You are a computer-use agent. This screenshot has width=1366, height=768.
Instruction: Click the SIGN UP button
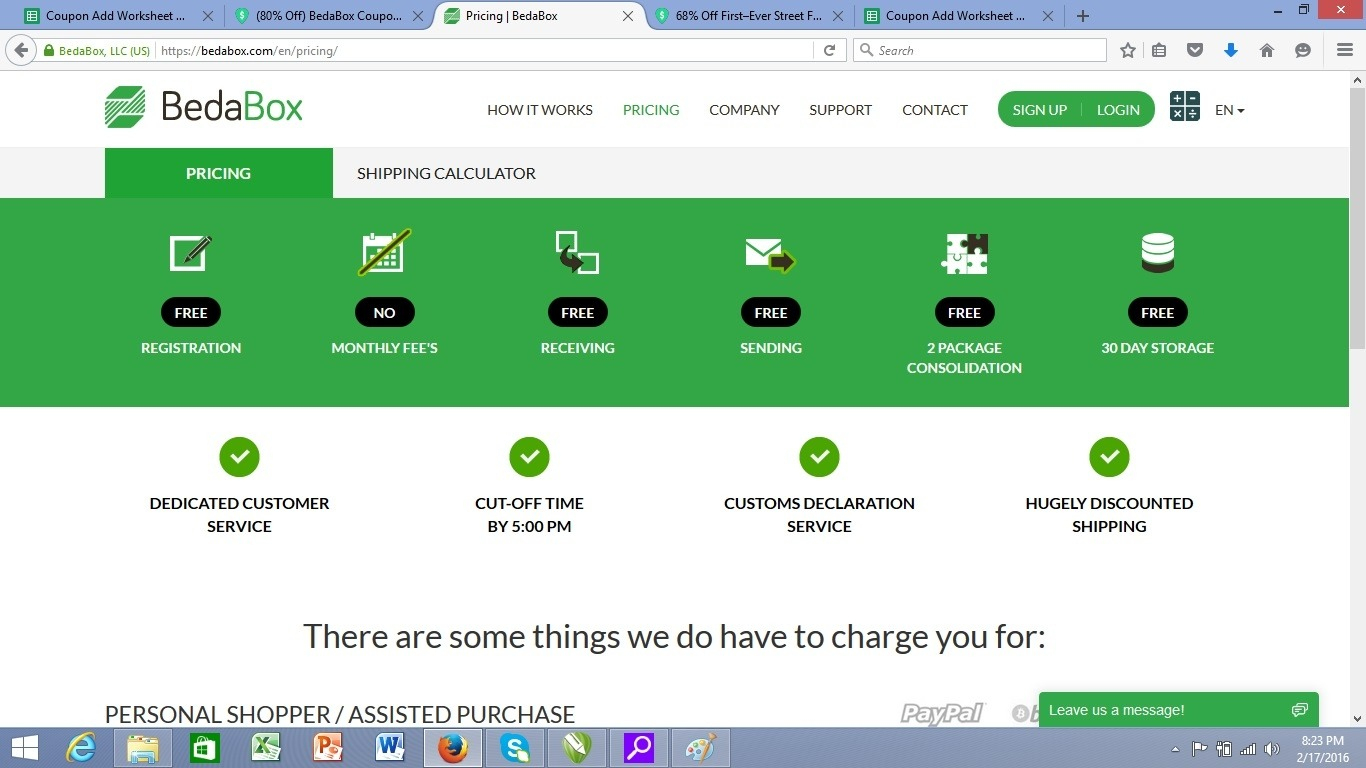tap(1039, 110)
